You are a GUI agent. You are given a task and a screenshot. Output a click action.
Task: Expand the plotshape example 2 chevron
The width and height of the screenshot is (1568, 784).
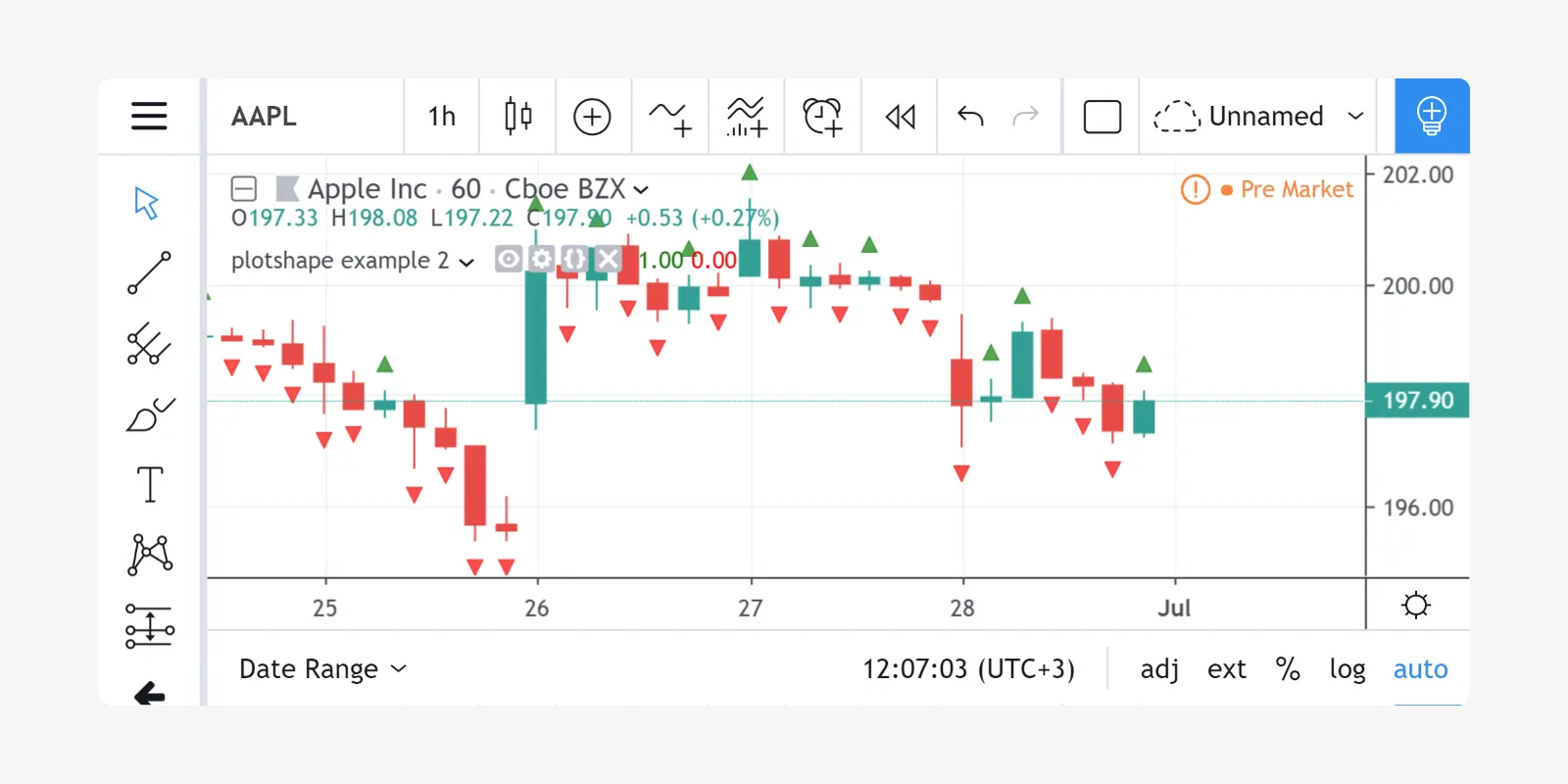(x=466, y=262)
